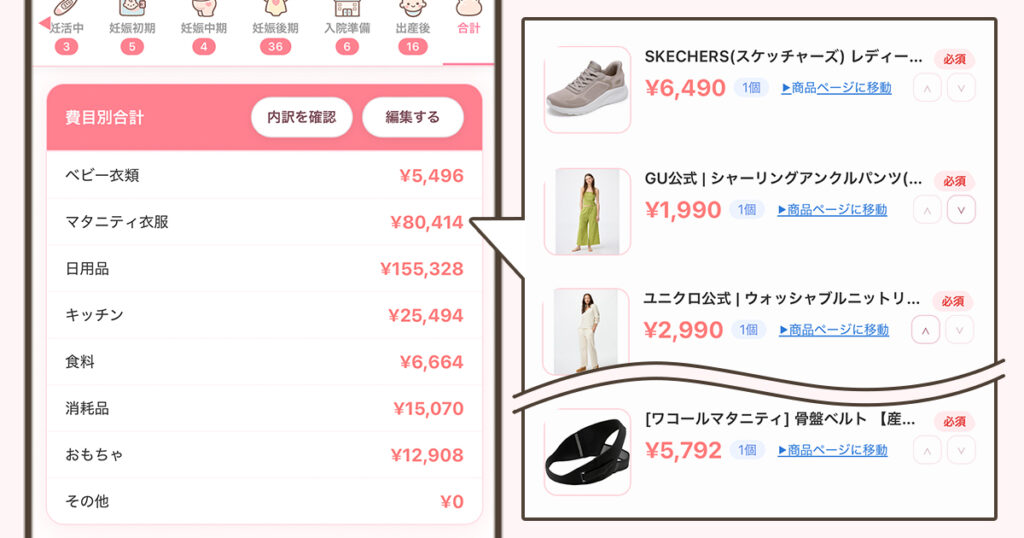Screen dimensions: 1024x538
Task: Click the 内訳を確認 button
Action: (x=302, y=118)
